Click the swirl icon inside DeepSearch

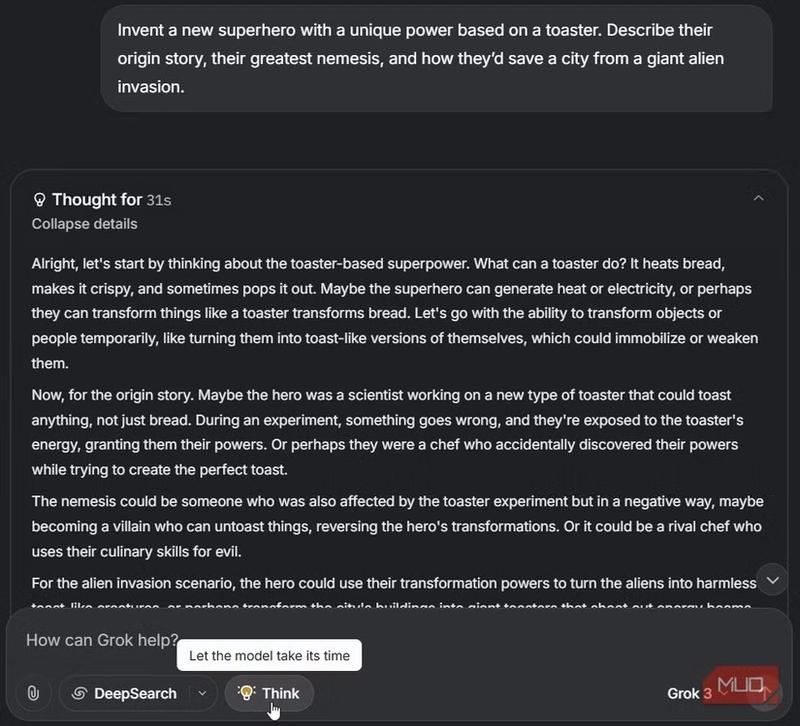[x=79, y=693]
